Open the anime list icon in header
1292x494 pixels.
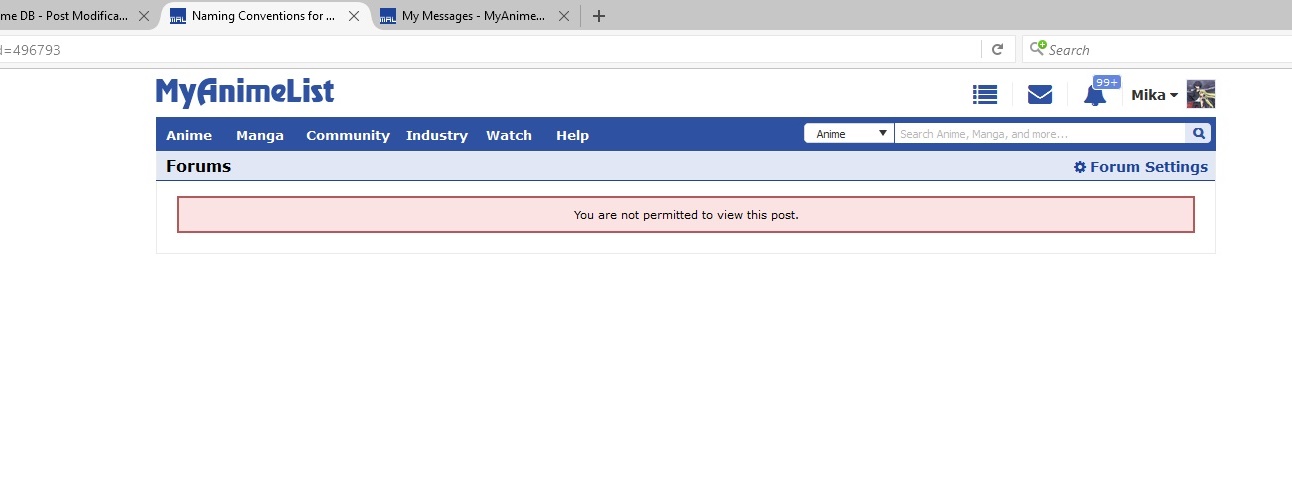pos(985,95)
